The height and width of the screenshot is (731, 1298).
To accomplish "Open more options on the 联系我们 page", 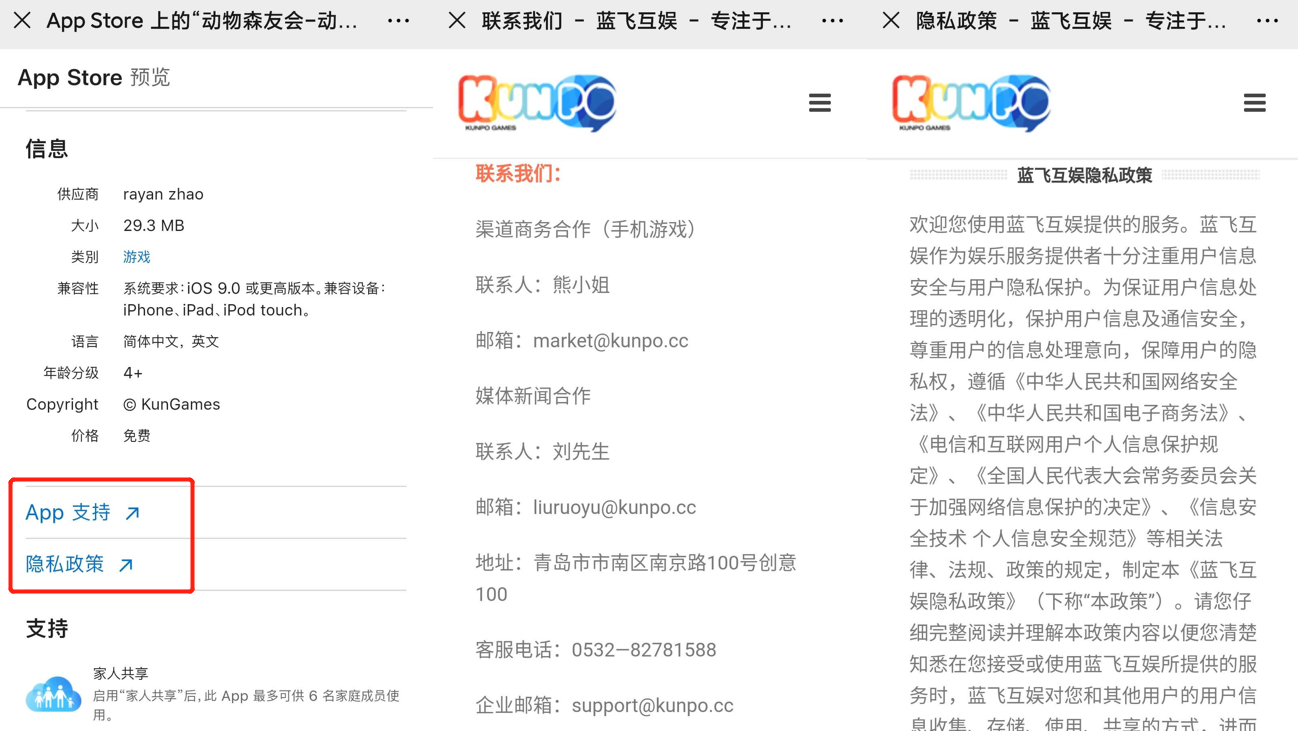I will tap(832, 20).
